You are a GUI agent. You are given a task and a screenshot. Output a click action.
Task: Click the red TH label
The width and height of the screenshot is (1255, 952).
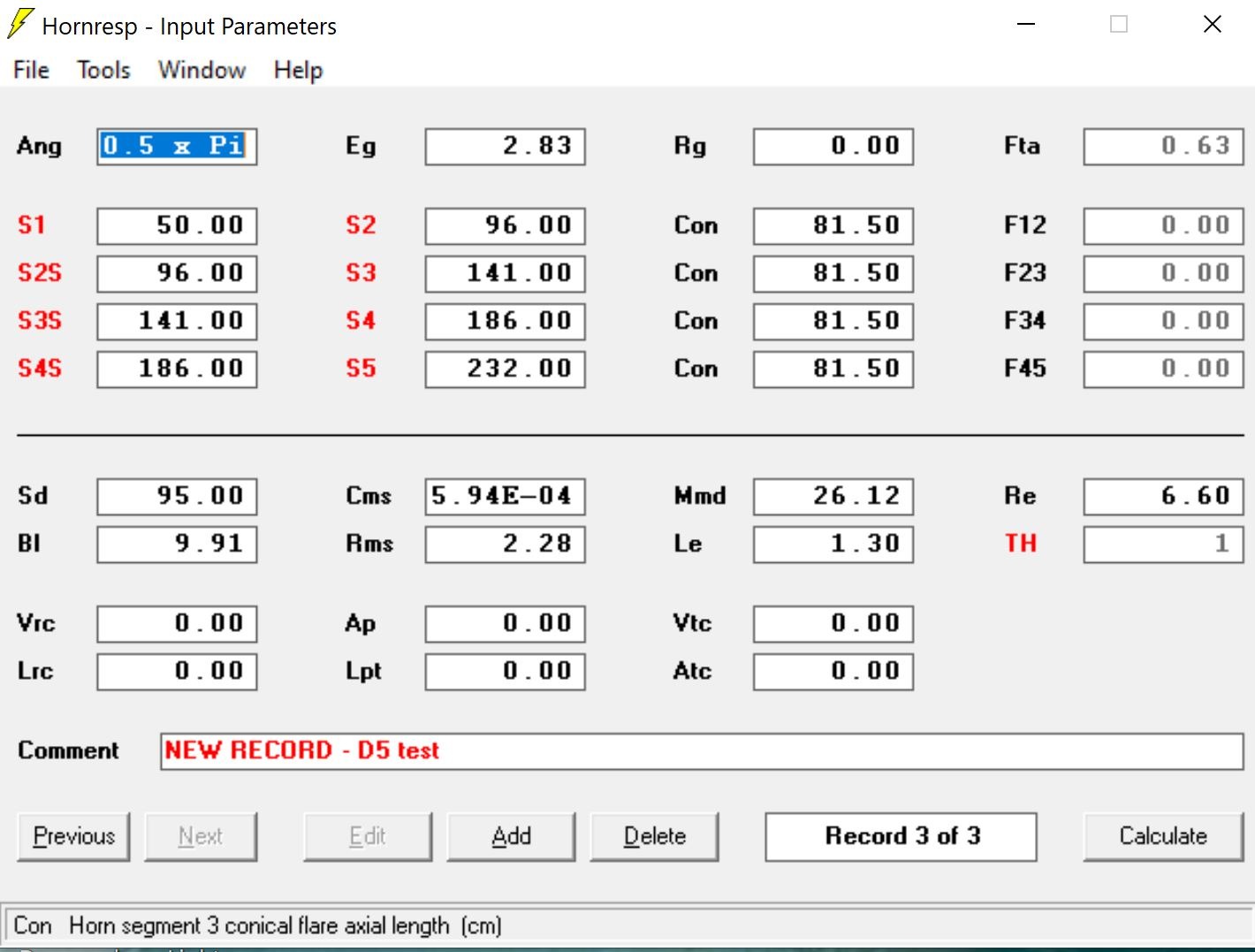point(1021,544)
